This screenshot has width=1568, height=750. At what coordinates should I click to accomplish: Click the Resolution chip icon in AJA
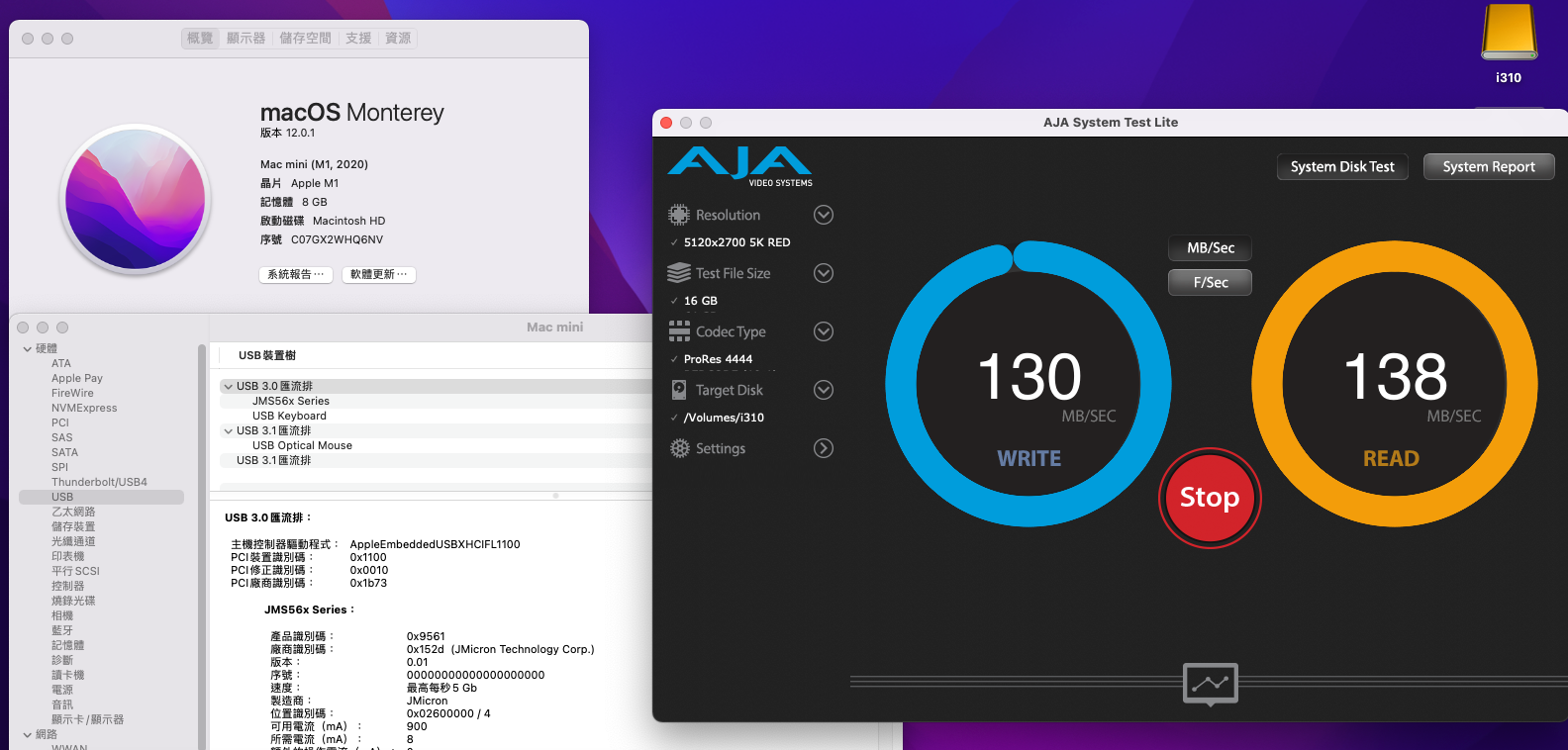pyautogui.click(x=679, y=215)
